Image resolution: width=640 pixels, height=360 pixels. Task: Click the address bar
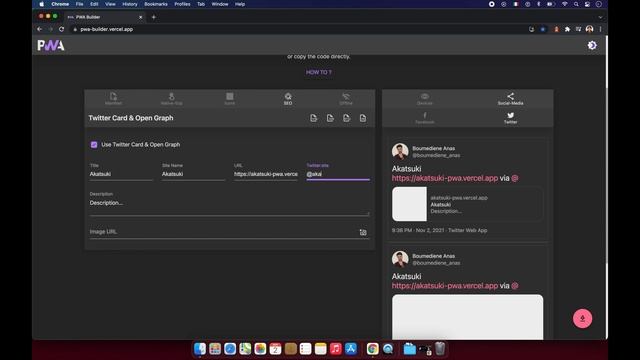298,29
